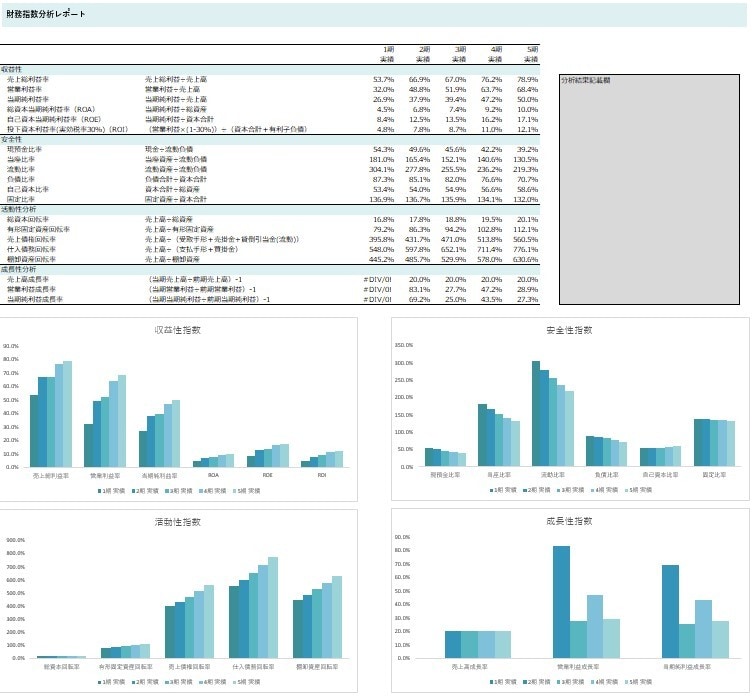The height and width of the screenshot is (697, 755).
Task: Click the 収益性指数 chart title
Action: [178, 330]
